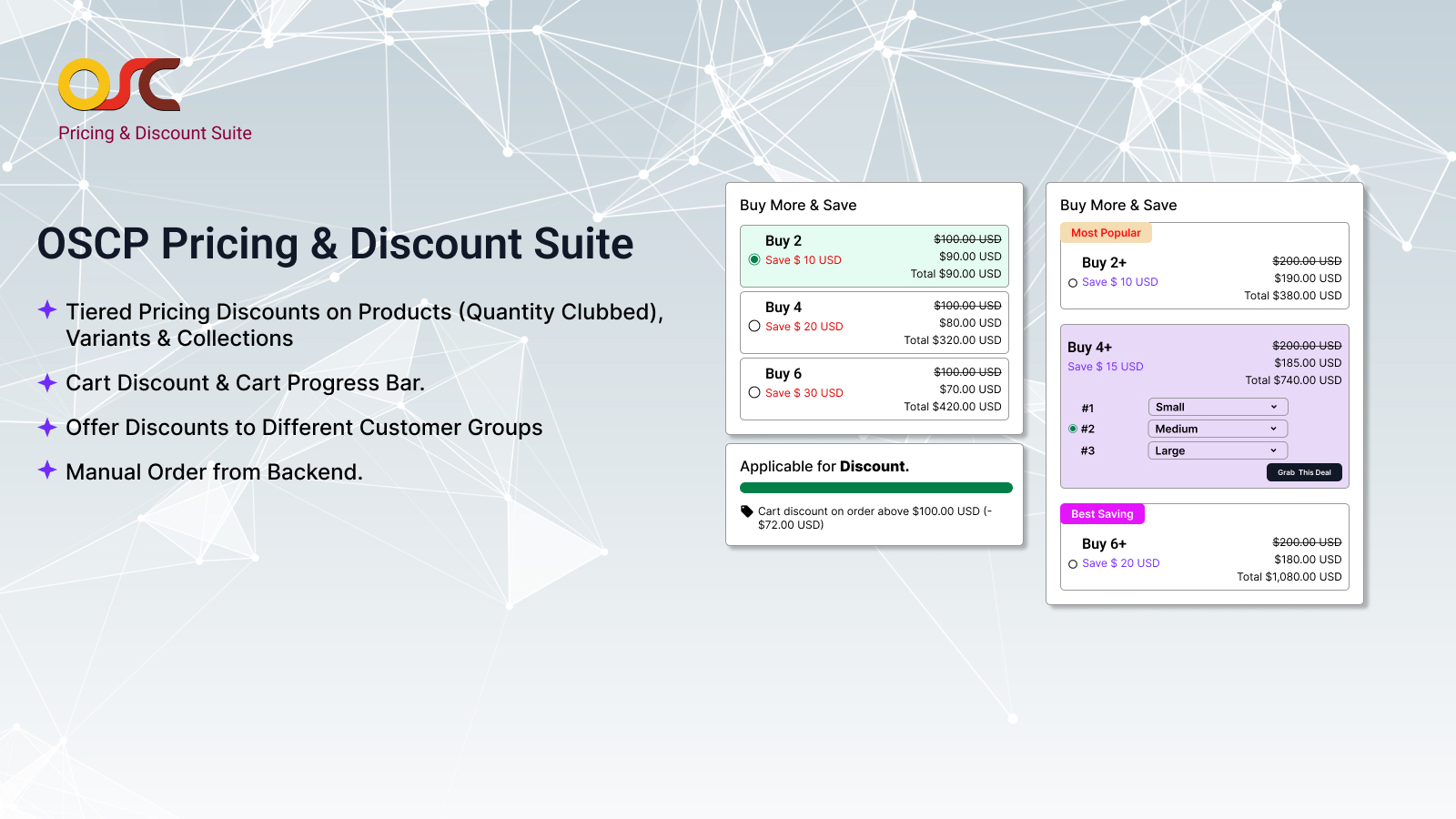Viewport: 1456px width, 819px height.
Task: Select the Buy 4 radio option
Action: pos(754,326)
